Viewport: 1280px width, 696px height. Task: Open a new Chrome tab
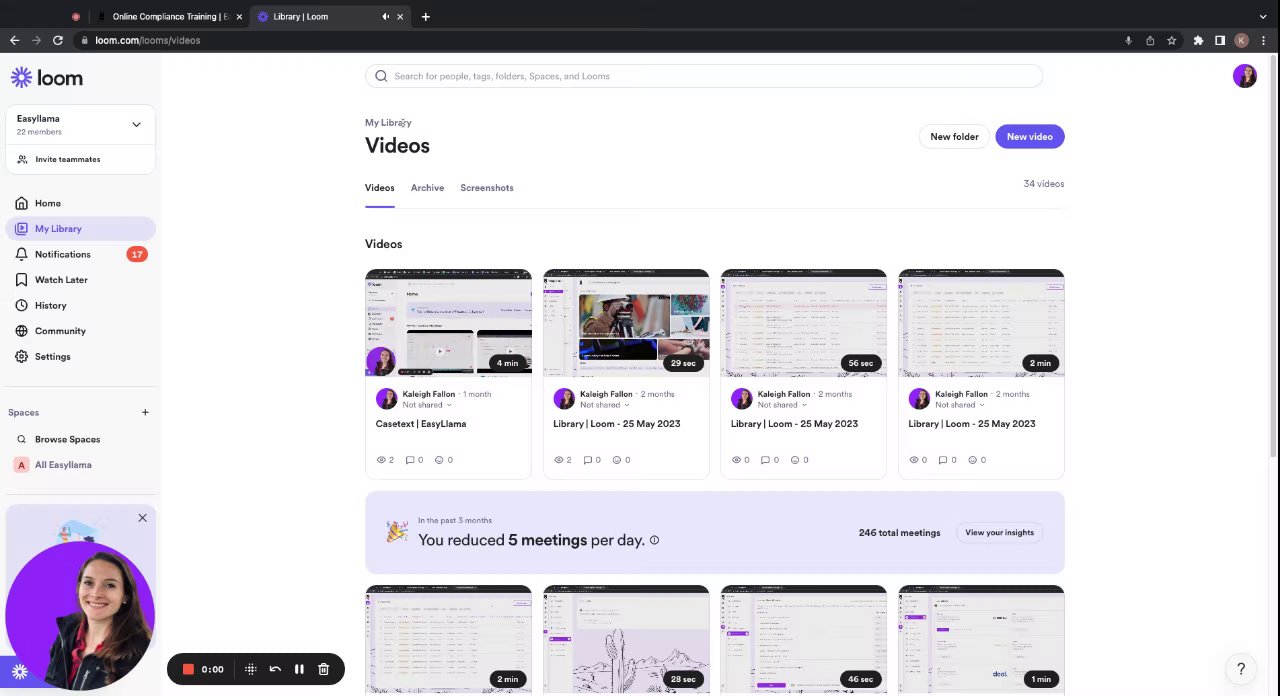pos(425,16)
